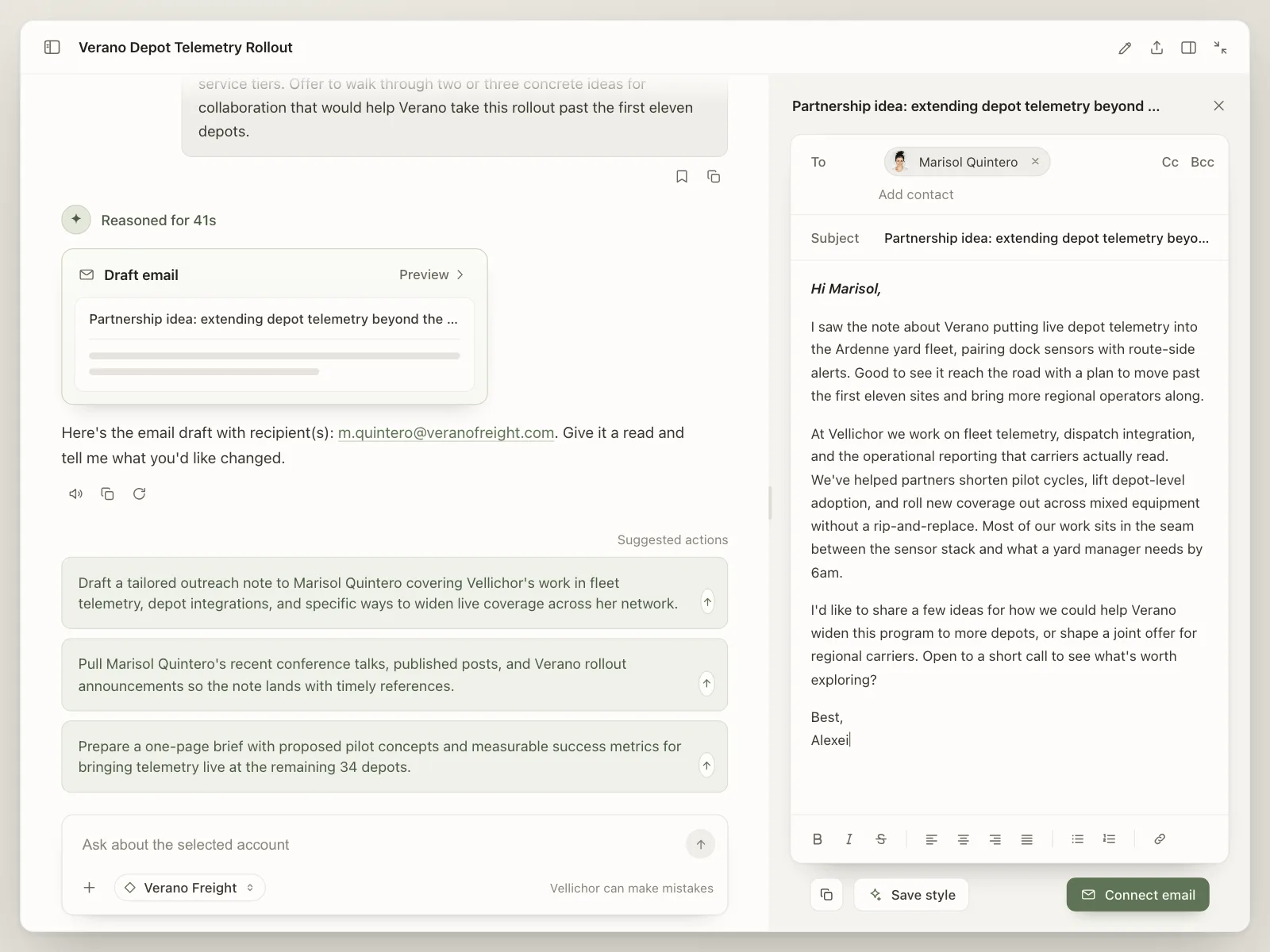Open the Draft email card title
Screen dimensions: 1270x952
pos(141,275)
